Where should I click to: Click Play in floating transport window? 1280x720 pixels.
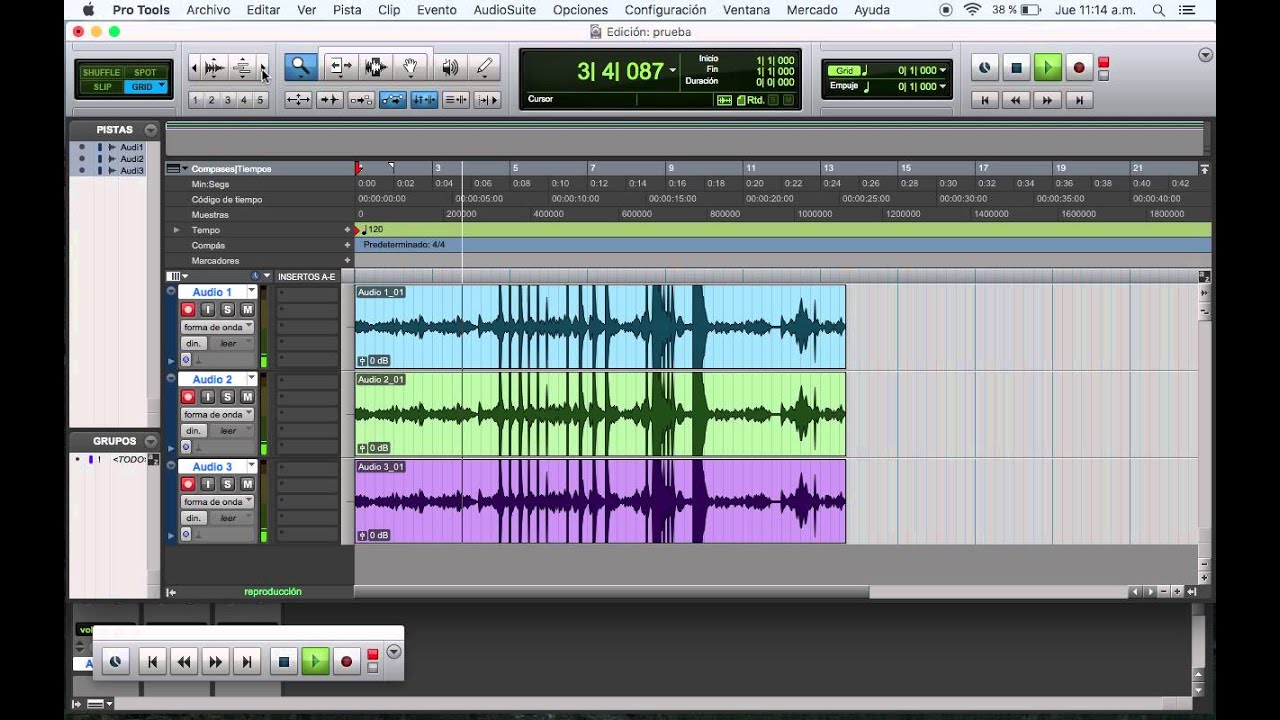(315, 661)
